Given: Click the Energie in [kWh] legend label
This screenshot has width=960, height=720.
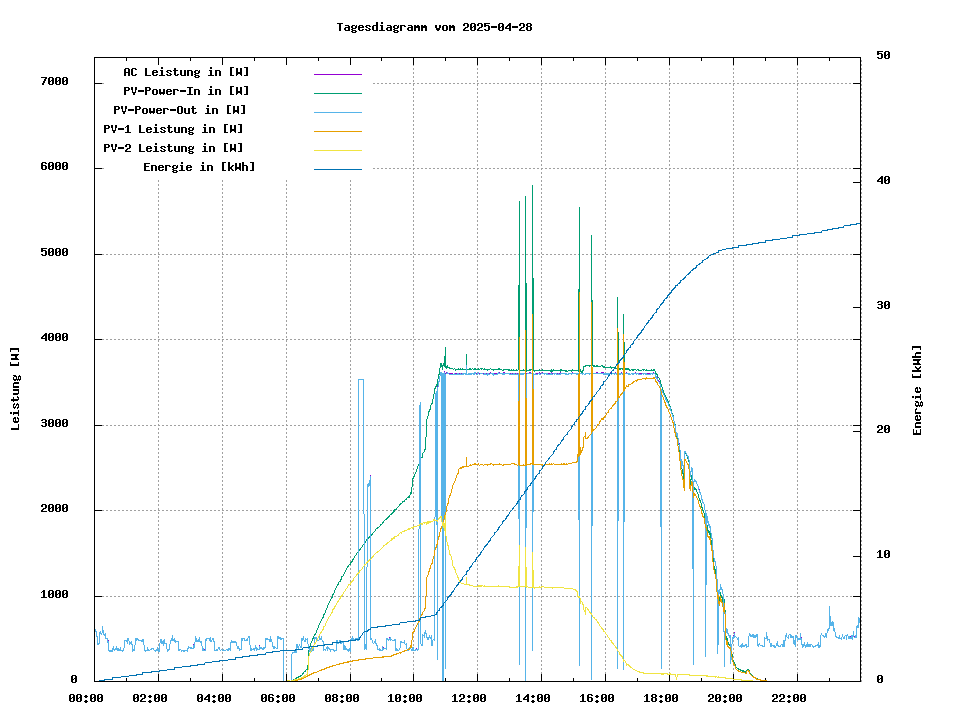Looking at the screenshot, I should click(199, 167).
